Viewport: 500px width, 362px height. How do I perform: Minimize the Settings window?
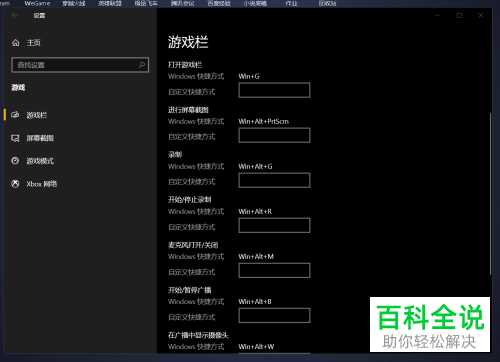437,15
